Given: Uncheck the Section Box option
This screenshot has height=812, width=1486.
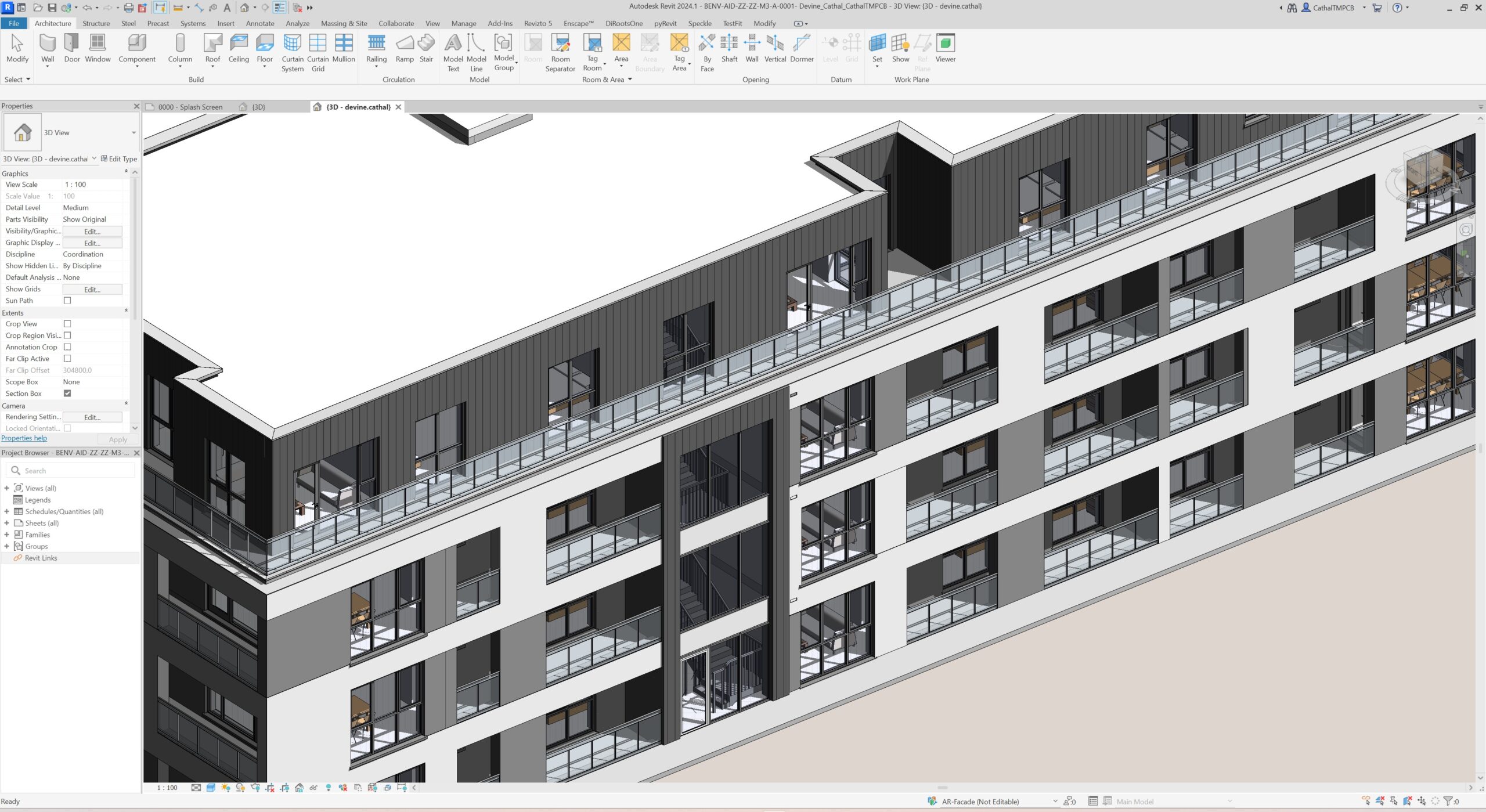Looking at the screenshot, I should click(x=67, y=394).
